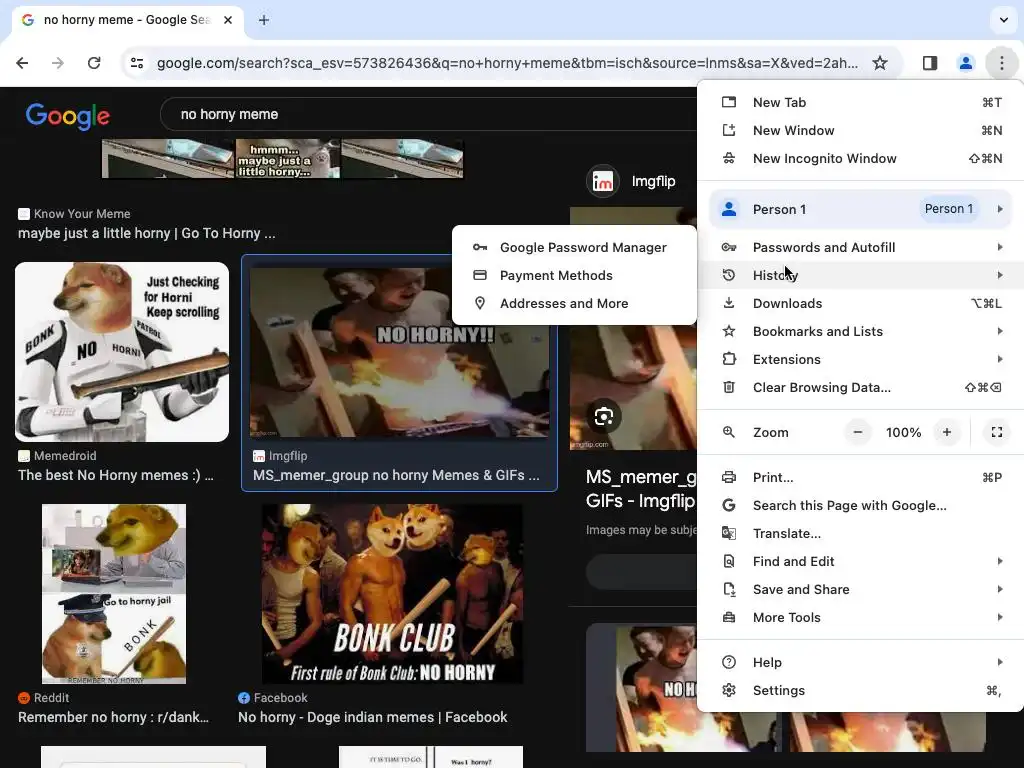Open 'Remember no horny : r/dank...' Reddit link
The image size is (1024, 768).
point(114,717)
